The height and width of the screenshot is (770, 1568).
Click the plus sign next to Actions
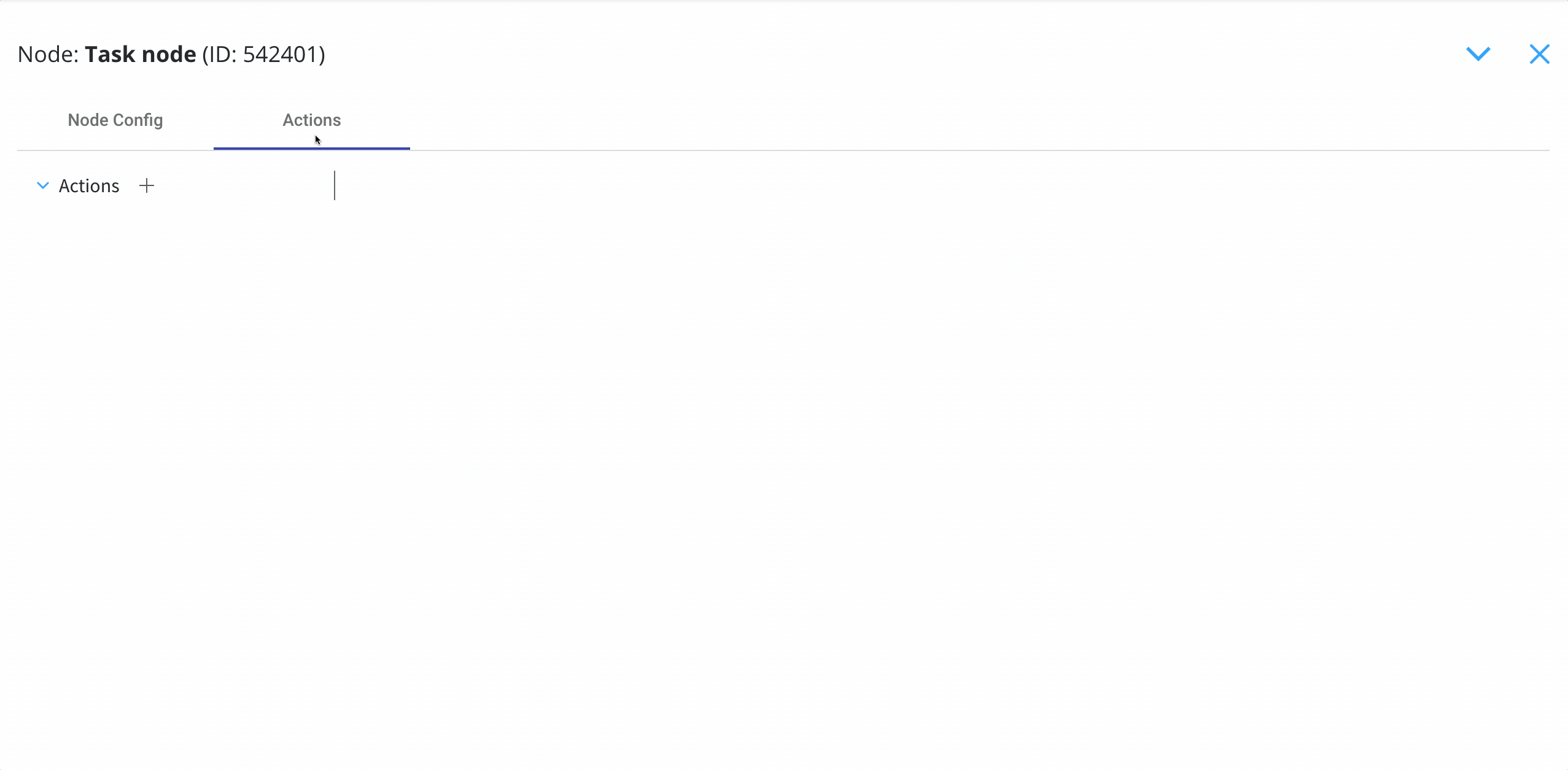pos(147,185)
